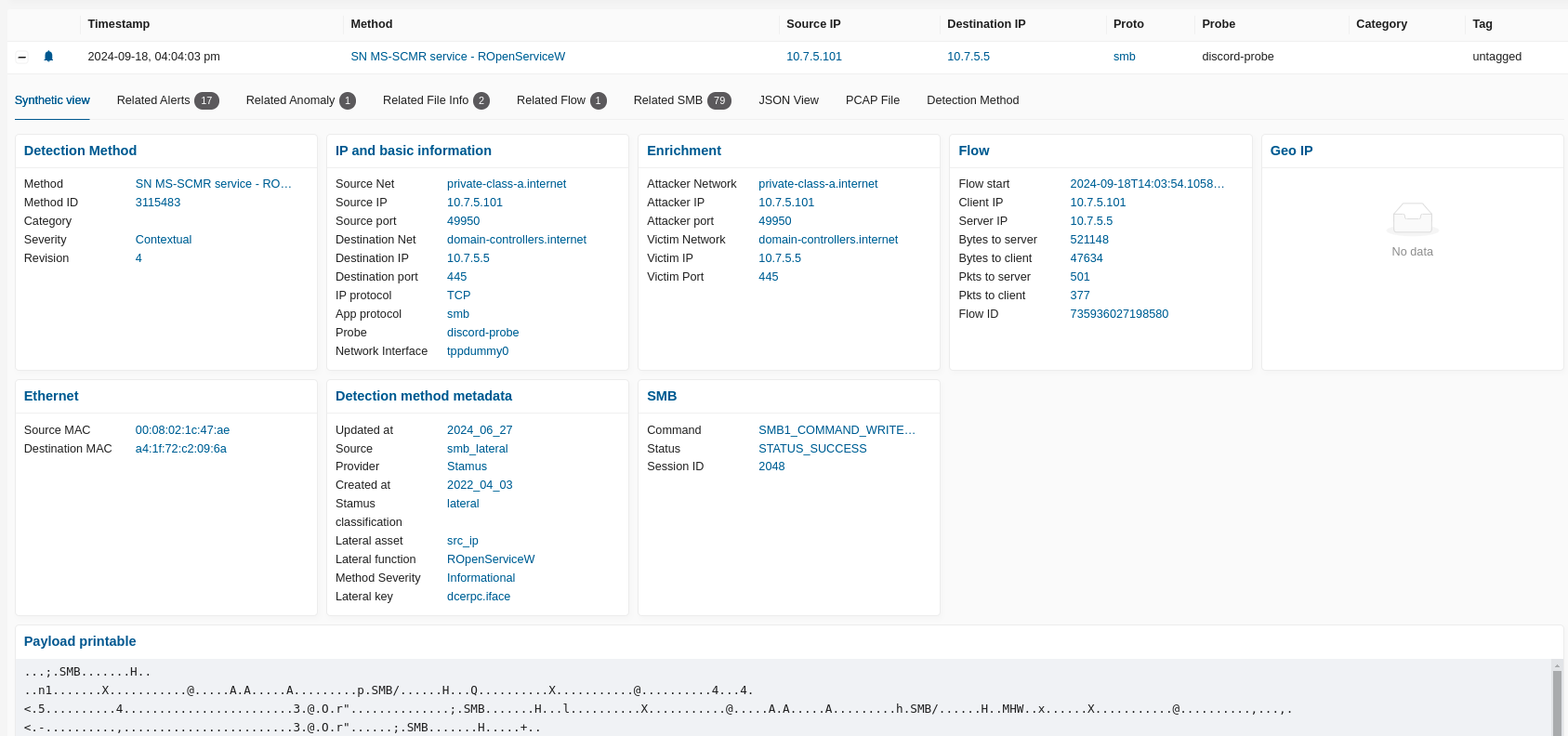The image size is (1568, 736).
Task: Click Flow ID 735936027198580 link
Action: tap(1119, 314)
